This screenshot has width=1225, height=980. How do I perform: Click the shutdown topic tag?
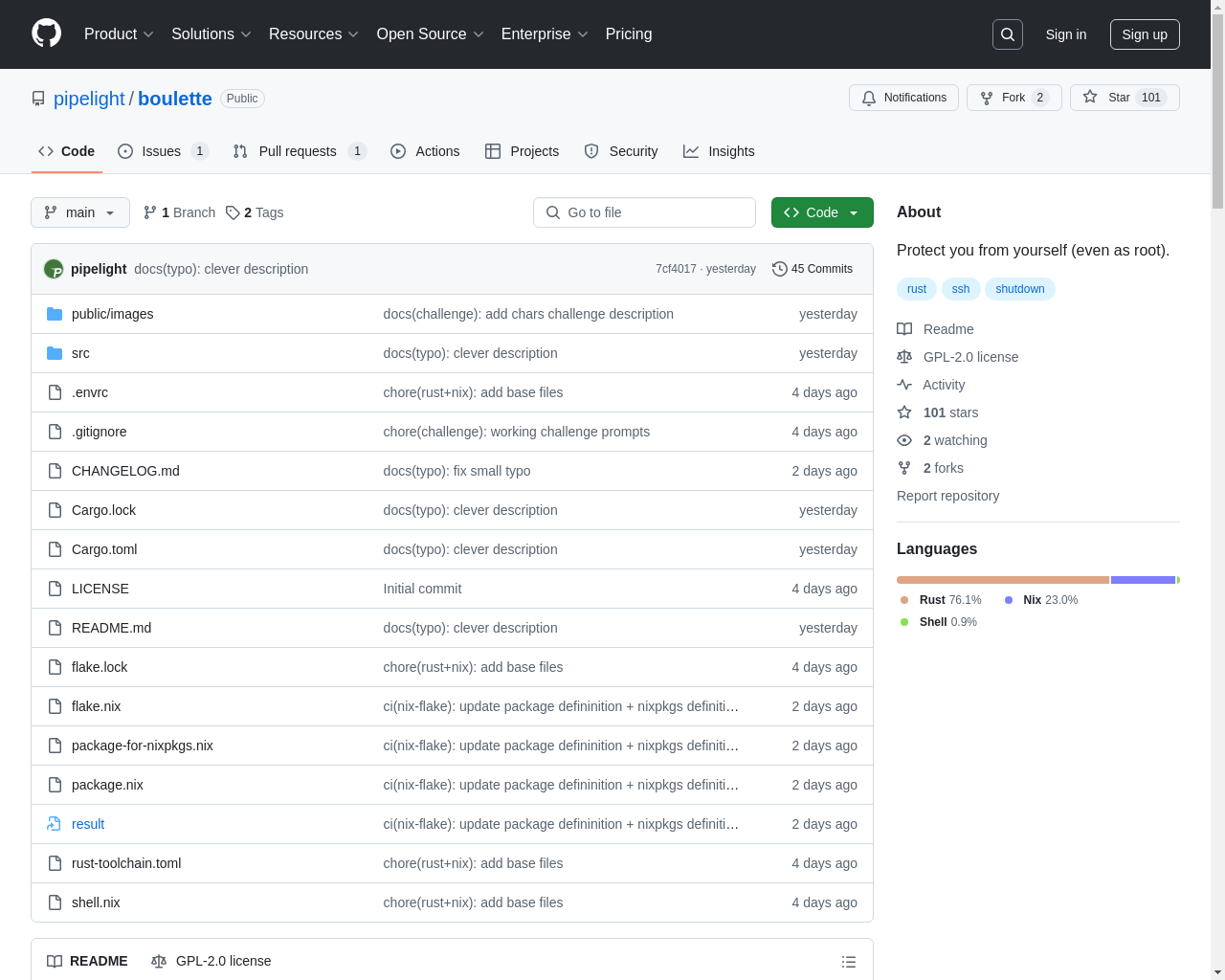click(x=1020, y=289)
